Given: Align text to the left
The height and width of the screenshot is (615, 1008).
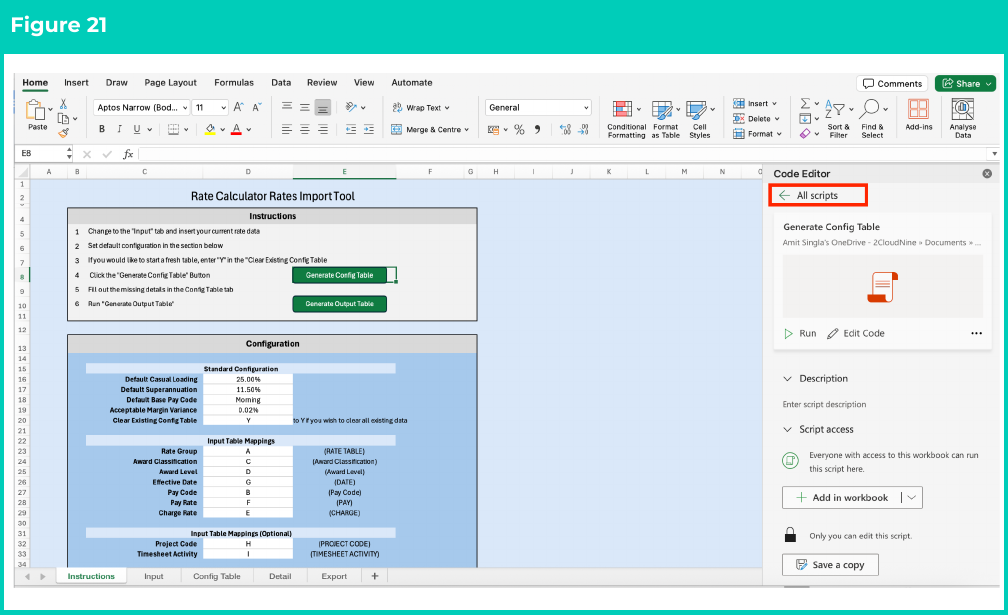Looking at the screenshot, I should click(x=287, y=129).
